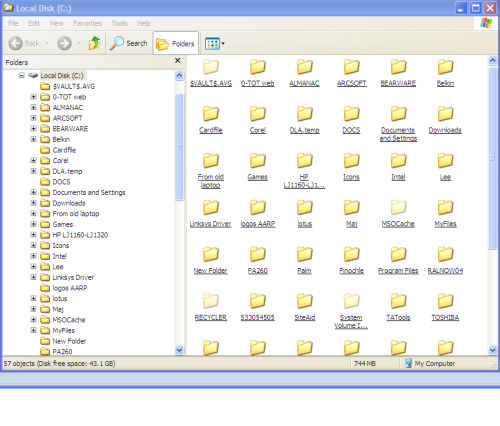Viewport: 500px width, 426px height.
Task: Select Cardfile in the folder tree
Action: point(58,150)
